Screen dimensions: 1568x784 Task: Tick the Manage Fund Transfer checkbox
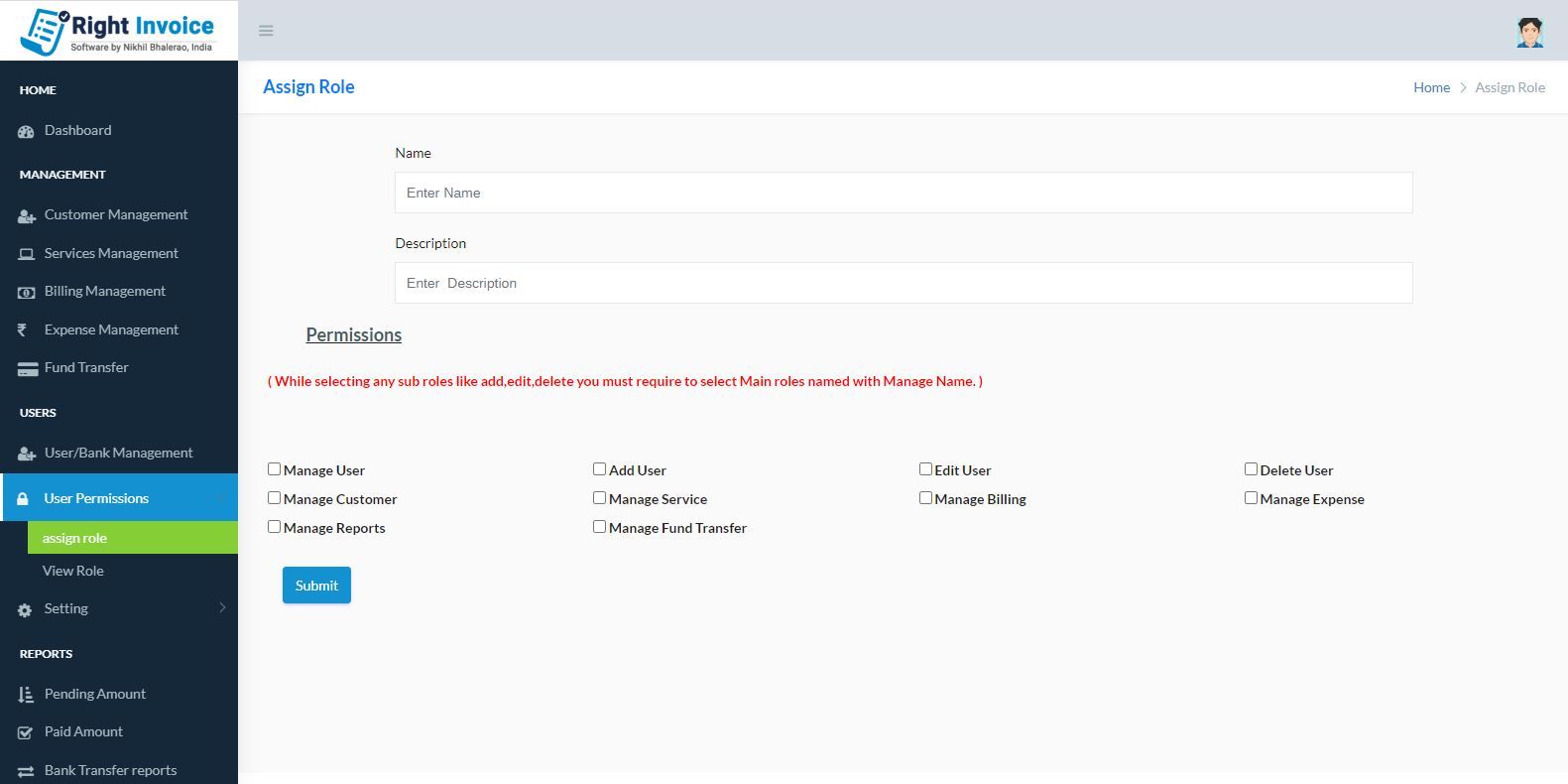[x=599, y=527]
